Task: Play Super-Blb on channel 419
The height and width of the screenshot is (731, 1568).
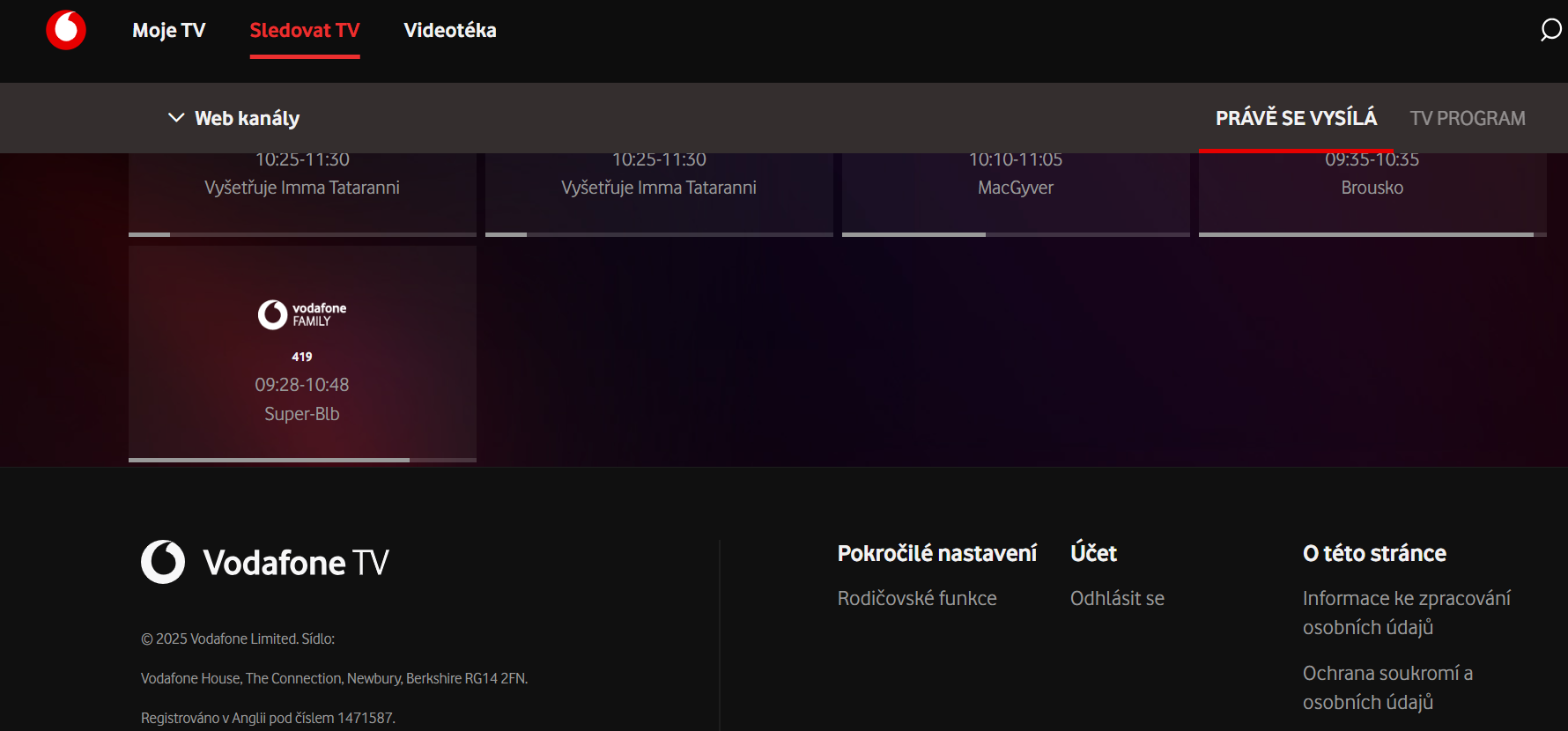Action: [302, 414]
